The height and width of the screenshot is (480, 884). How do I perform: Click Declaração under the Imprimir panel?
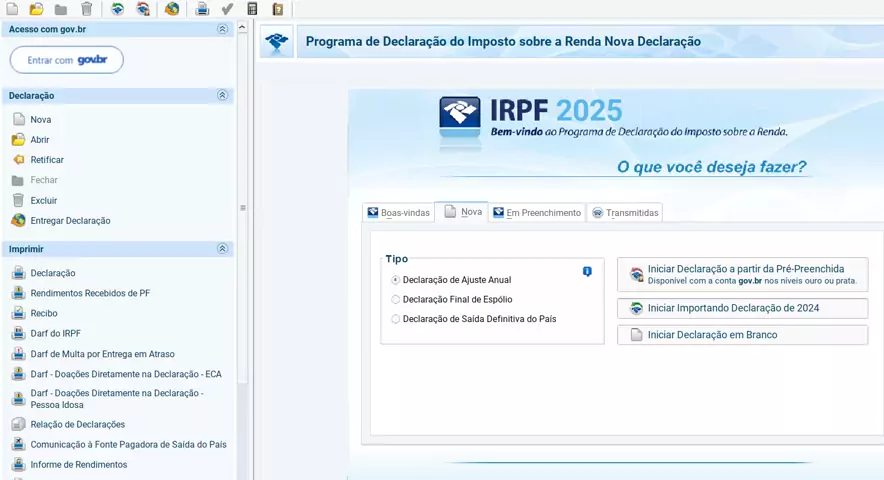(x=53, y=273)
